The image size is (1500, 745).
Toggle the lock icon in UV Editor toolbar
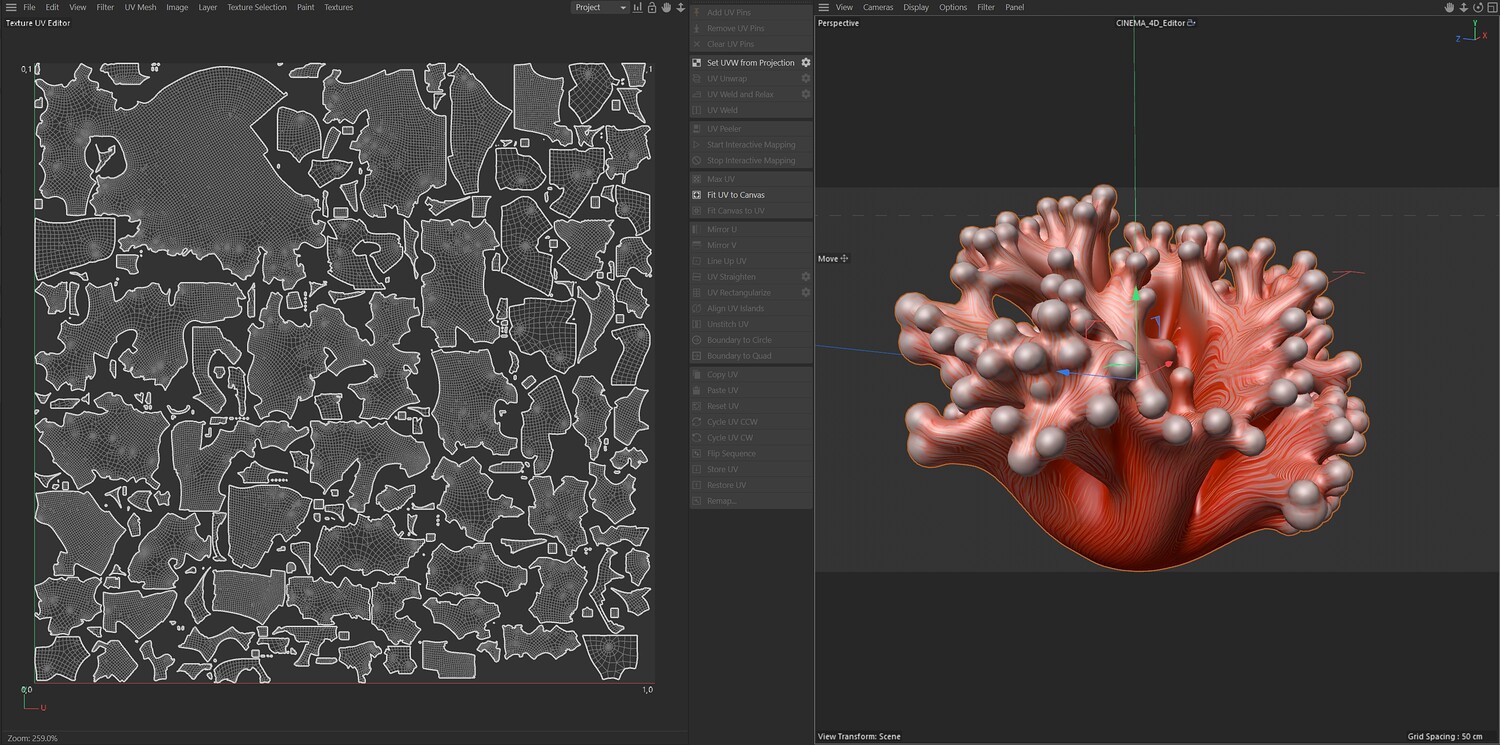pyautogui.click(x=652, y=7)
